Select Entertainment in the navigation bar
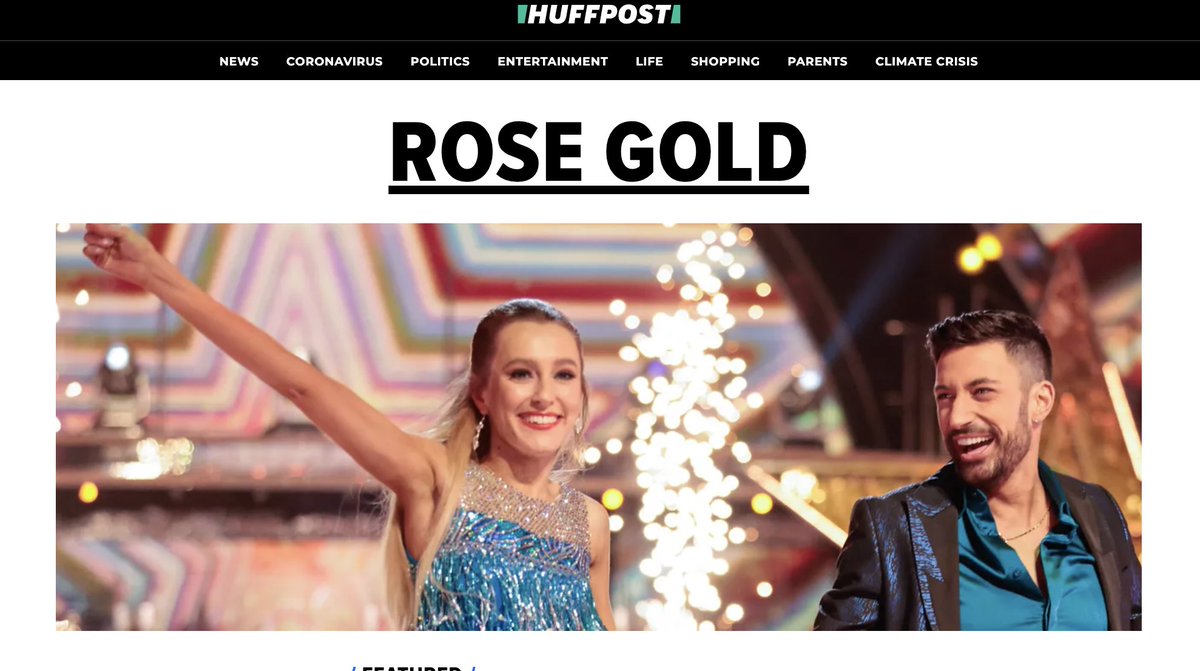 tap(553, 61)
